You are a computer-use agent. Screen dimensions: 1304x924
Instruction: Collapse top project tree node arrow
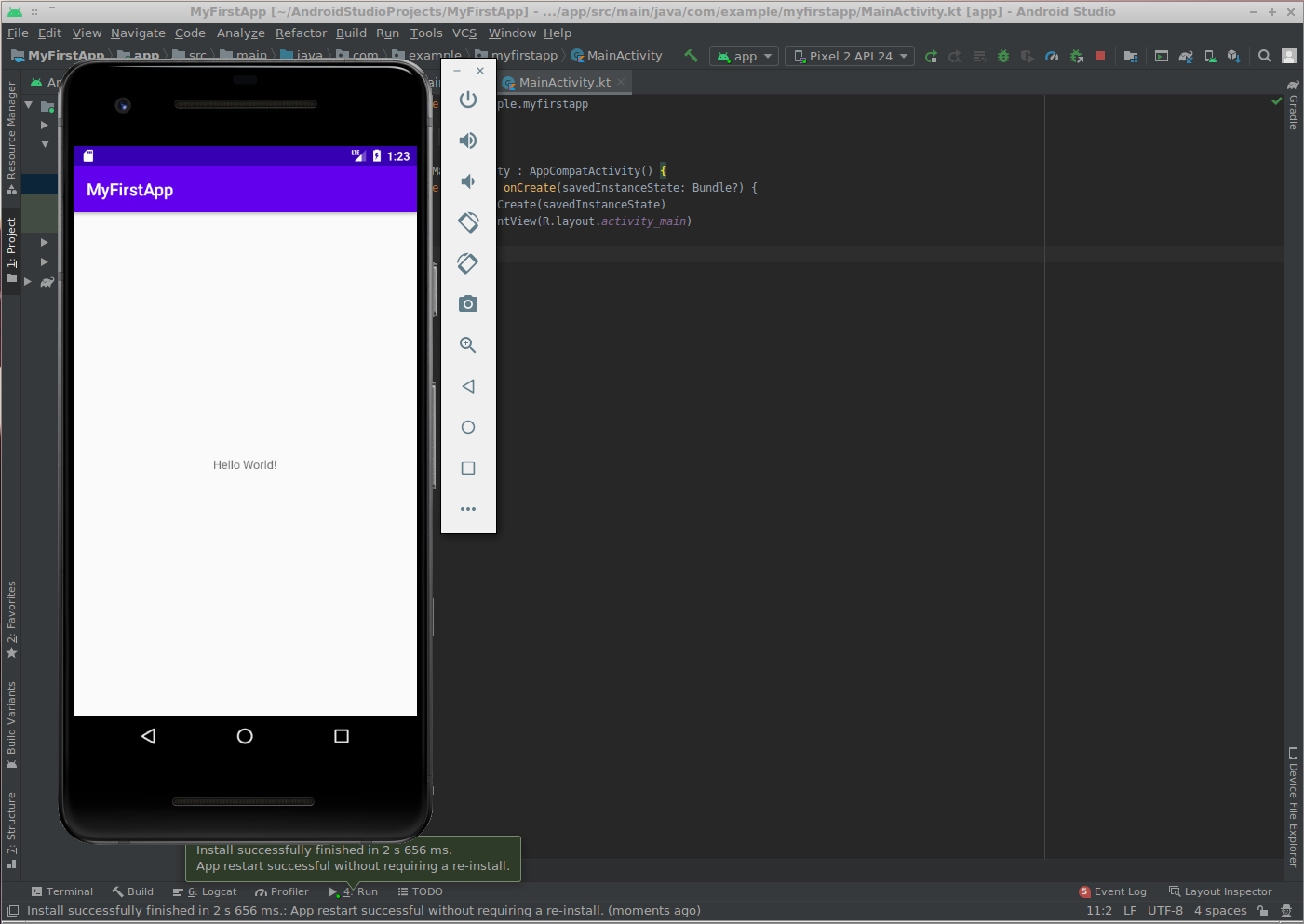[29, 105]
